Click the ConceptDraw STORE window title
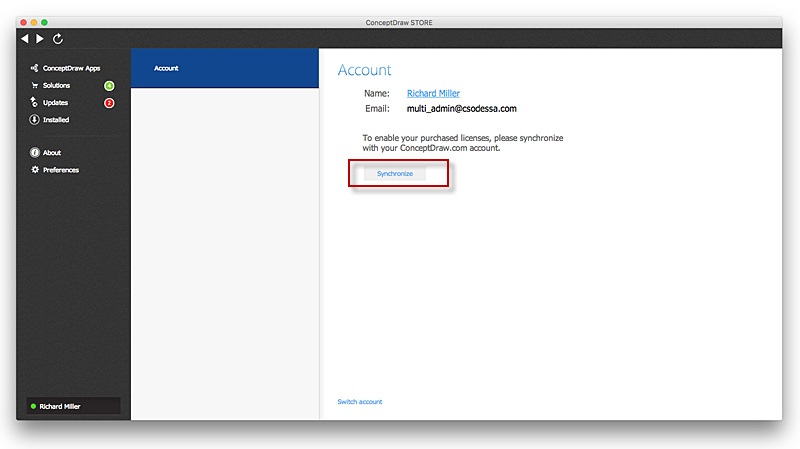Image resolution: width=800 pixels, height=449 pixels. 399,22
